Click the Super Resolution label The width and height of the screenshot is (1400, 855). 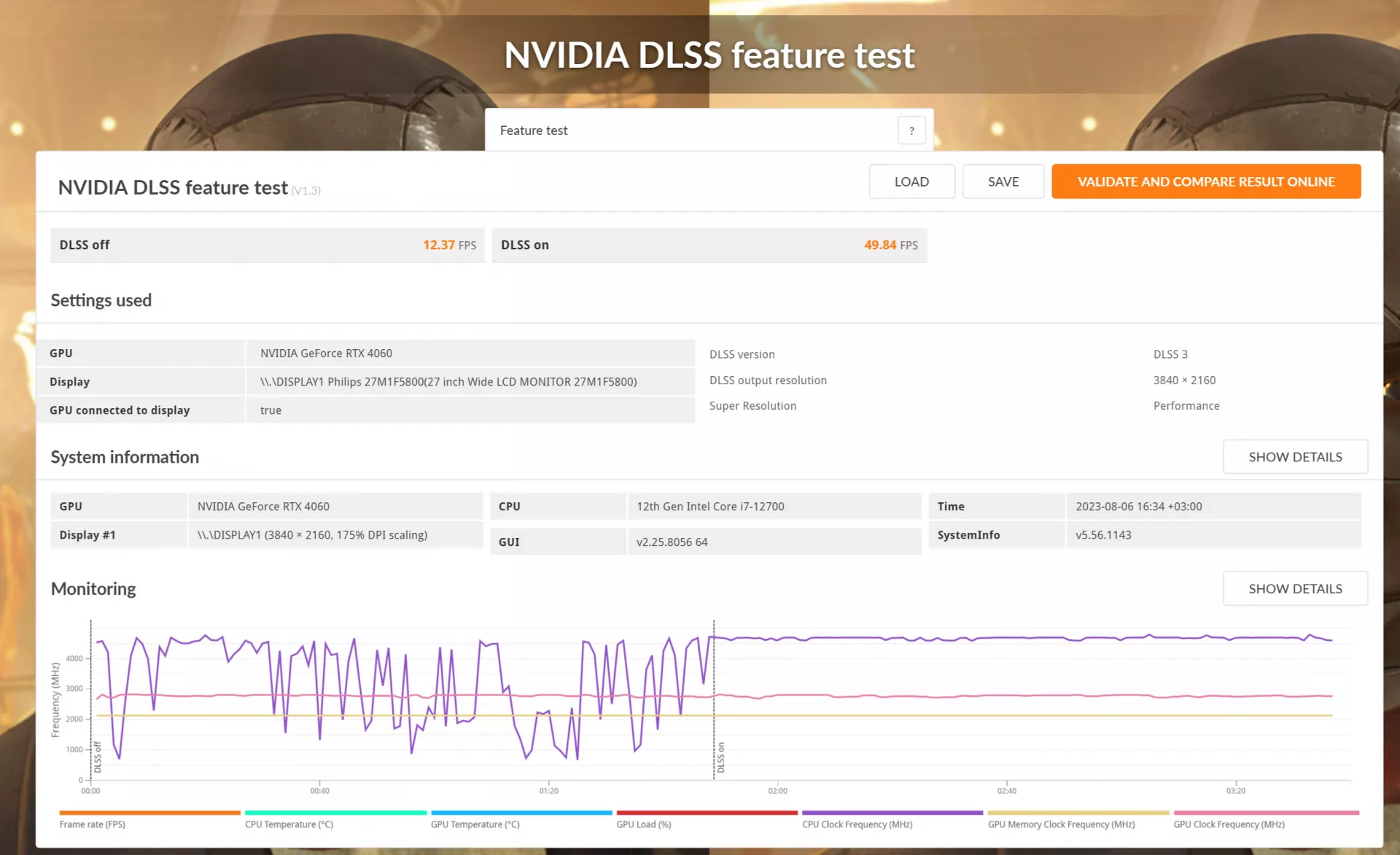[752, 406]
